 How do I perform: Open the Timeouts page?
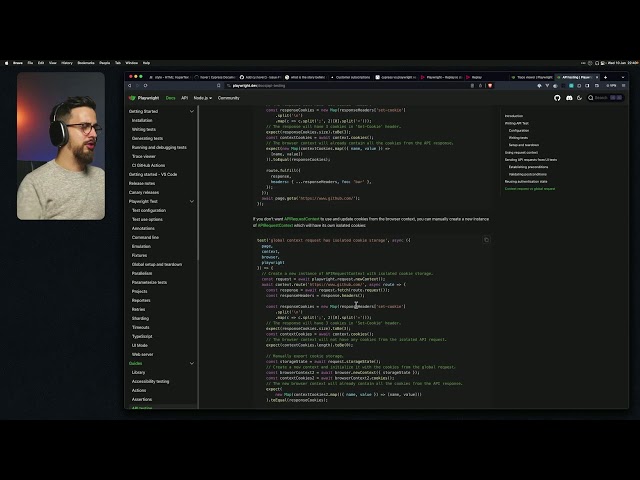coord(141,327)
